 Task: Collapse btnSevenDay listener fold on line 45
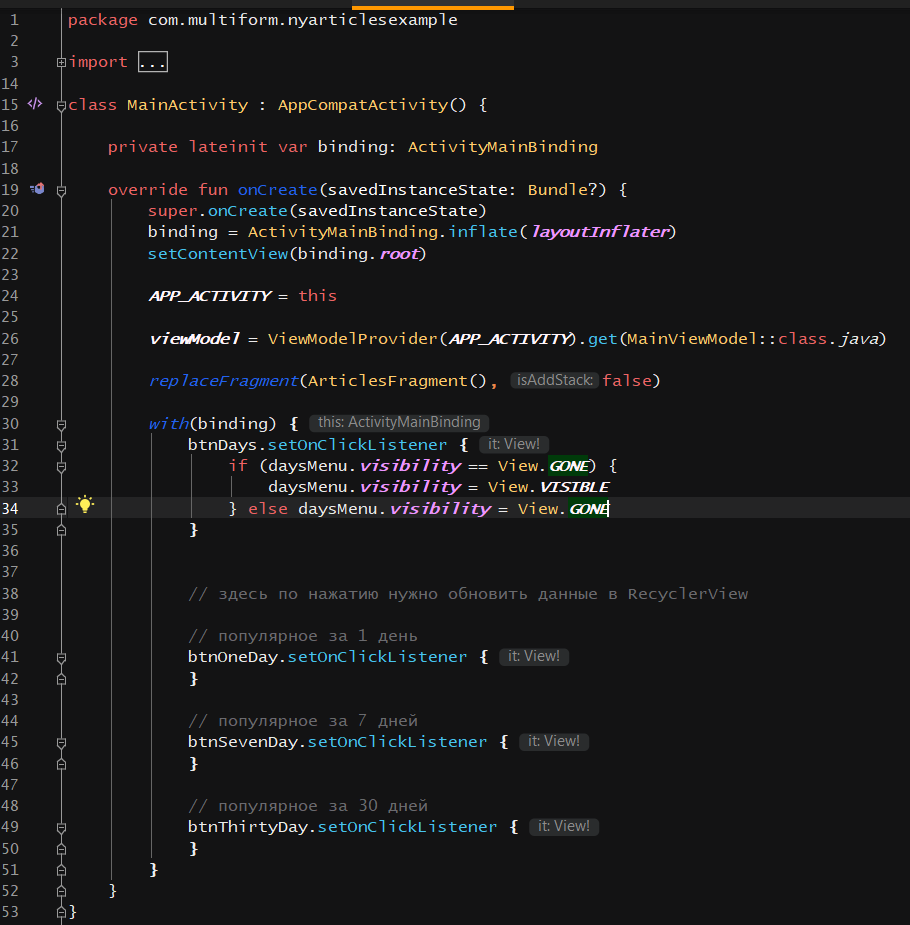(61, 743)
